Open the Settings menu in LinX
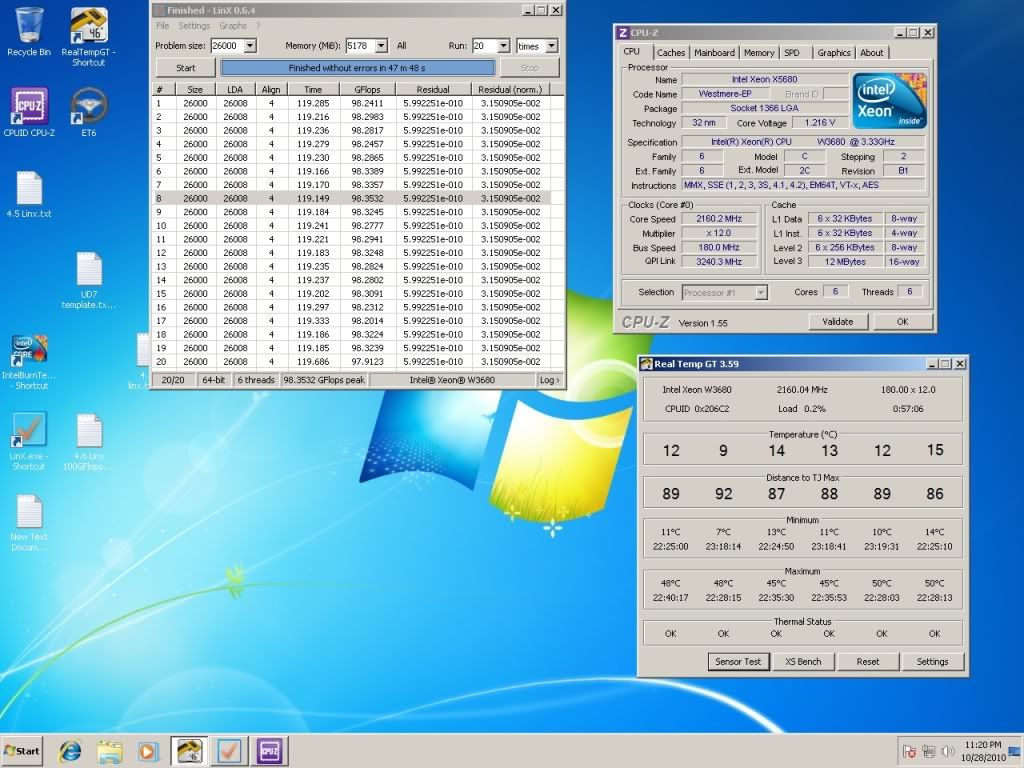This screenshot has height=768, width=1024. click(194, 25)
